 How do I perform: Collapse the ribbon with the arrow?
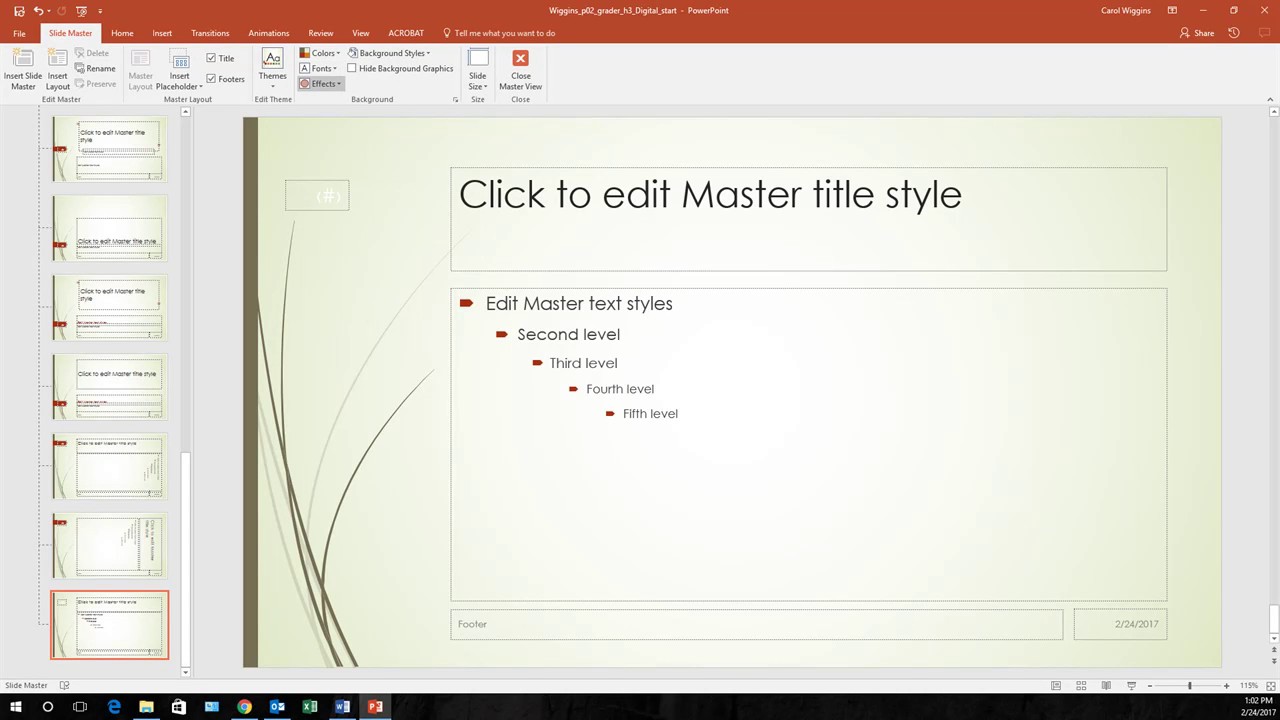1270,99
